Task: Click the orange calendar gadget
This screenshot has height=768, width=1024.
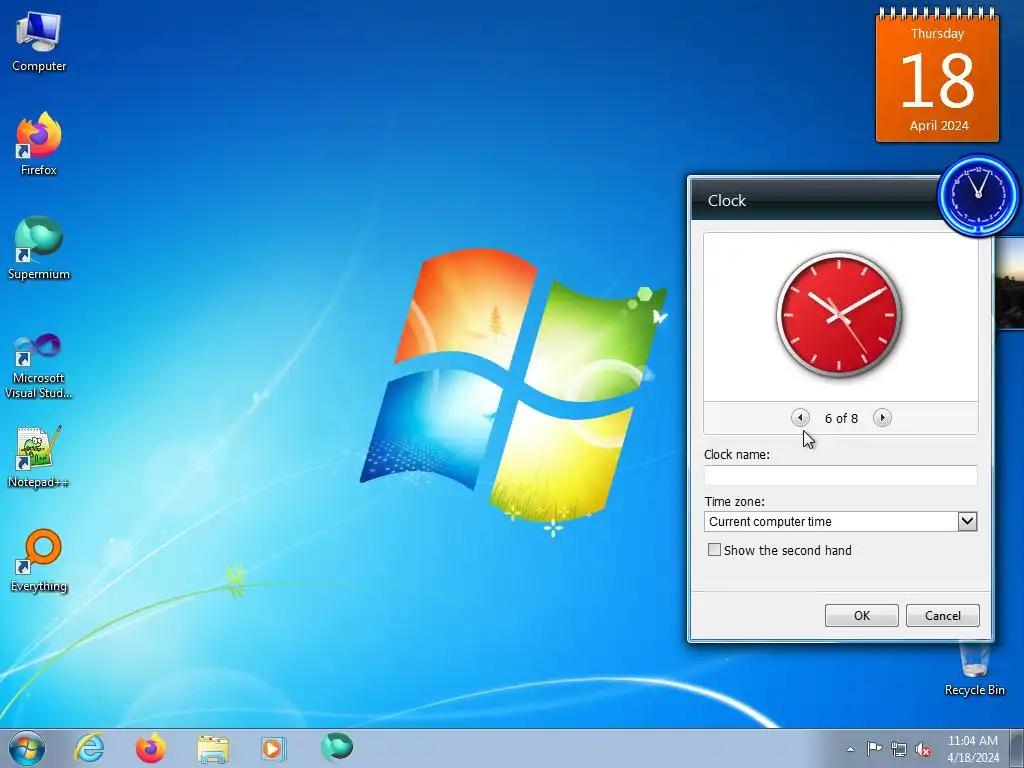Action: pyautogui.click(x=937, y=75)
